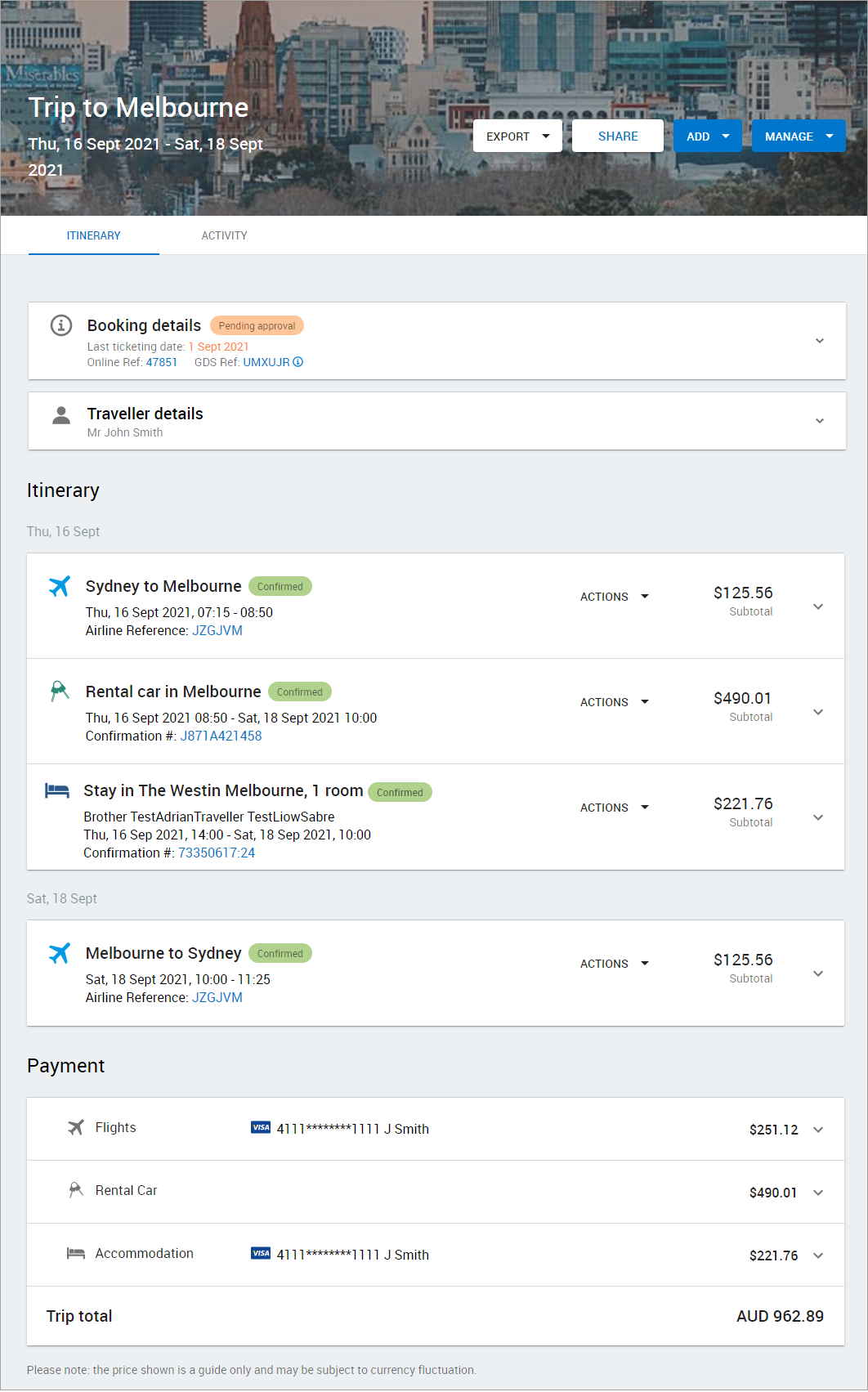Click the $221.76 hotel stay subtotal

(743, 803)
